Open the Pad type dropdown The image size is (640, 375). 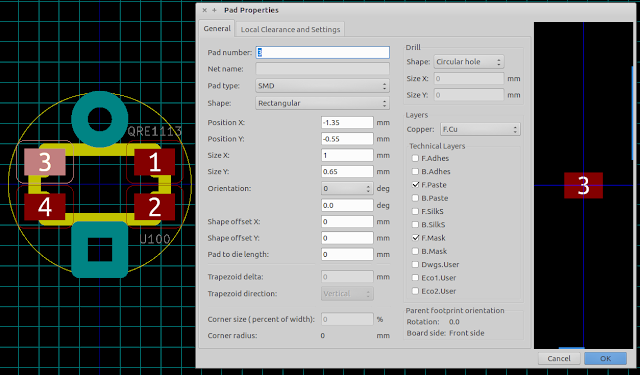[x=322, y=86]
